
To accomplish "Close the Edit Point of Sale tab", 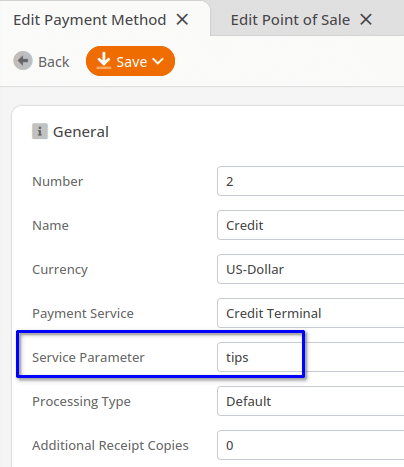I will point(366,19).
